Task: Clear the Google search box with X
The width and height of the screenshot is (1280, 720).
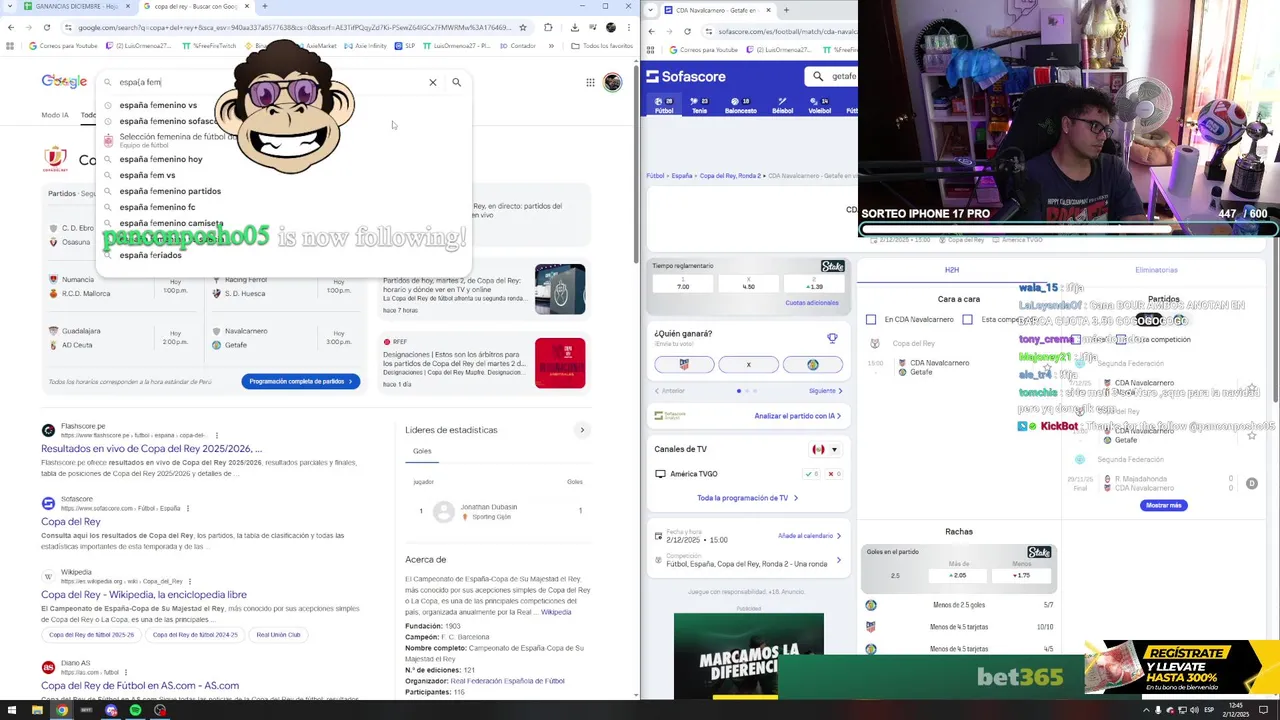Action: [x=433, y=82]
